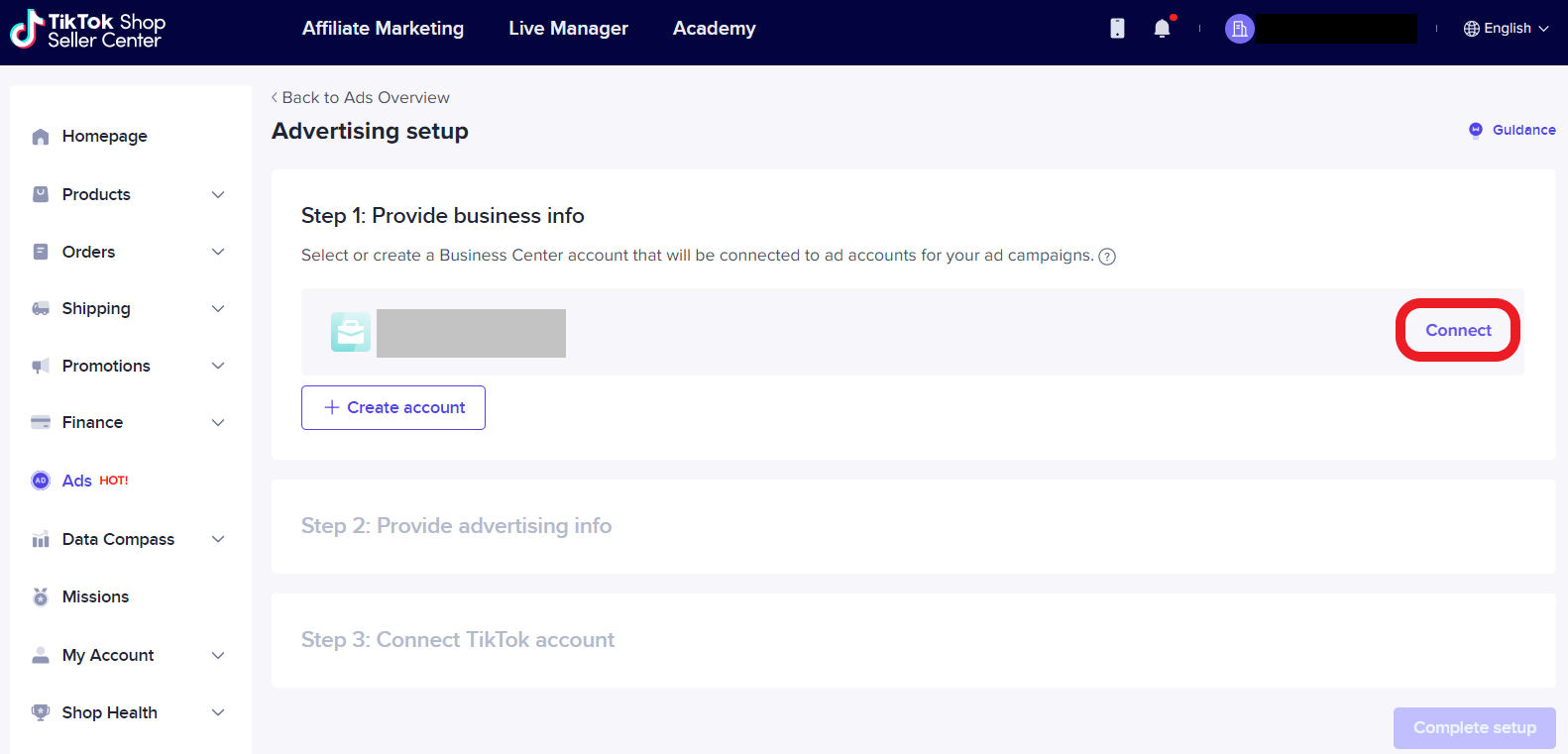Screen dimensions: 1568x754
Task: Click the Shipping label in sidebar
Action: 96,309
